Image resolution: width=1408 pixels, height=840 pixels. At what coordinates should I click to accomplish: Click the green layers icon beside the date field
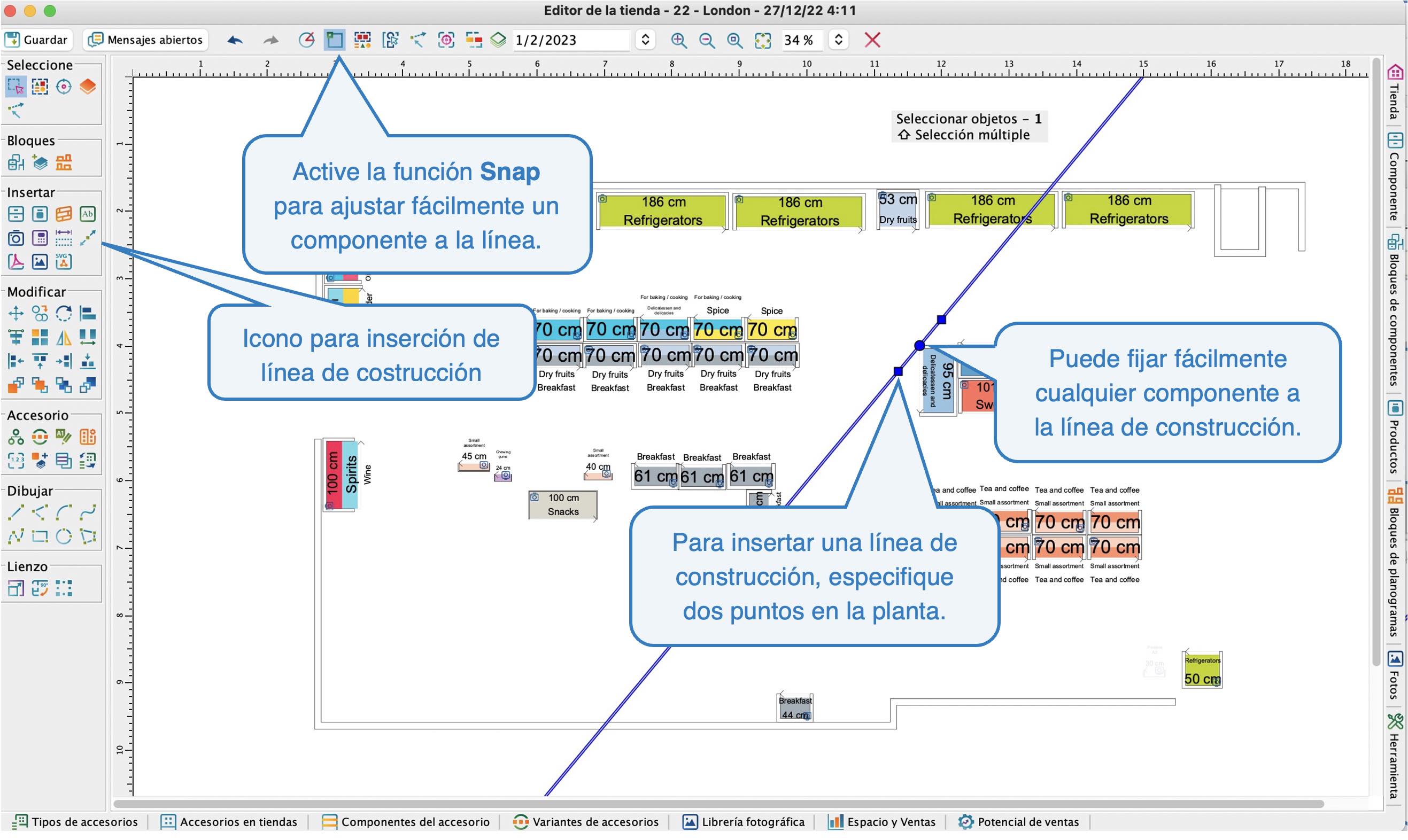[498, 40]
